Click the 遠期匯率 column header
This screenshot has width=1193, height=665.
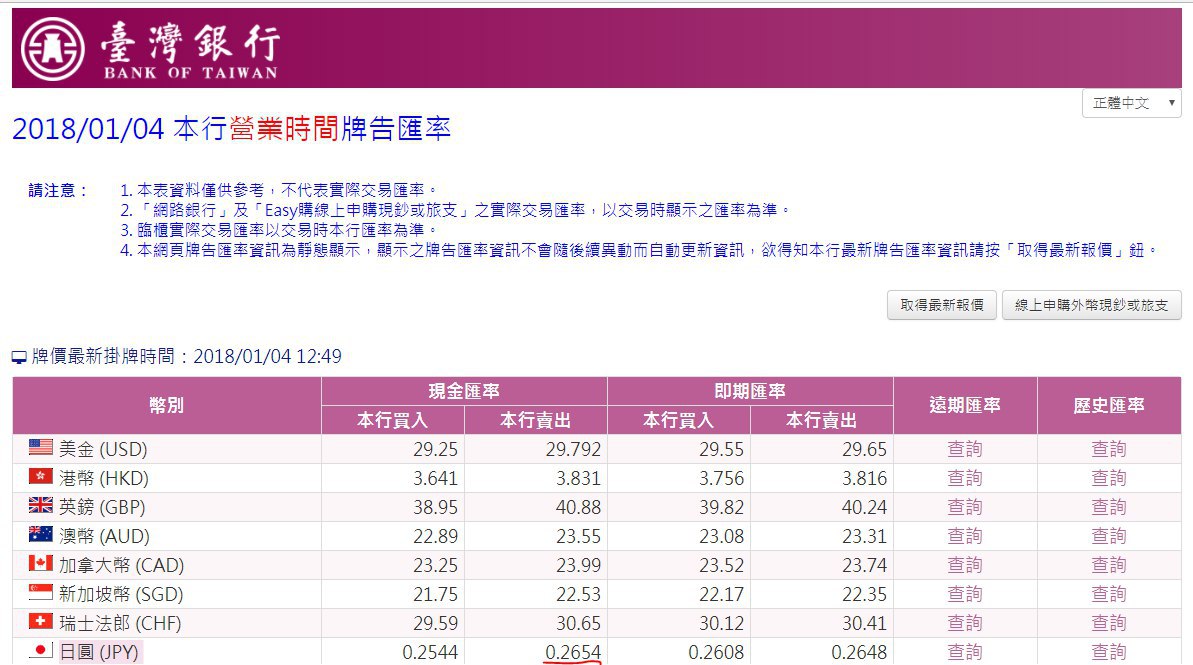(965, 406)
